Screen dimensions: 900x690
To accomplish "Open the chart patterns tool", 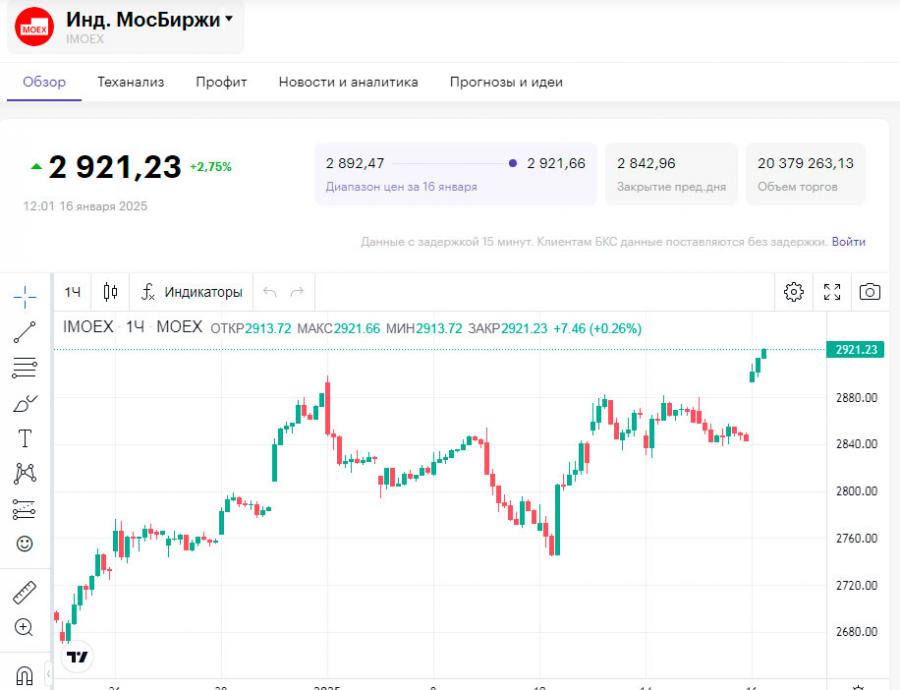I will click(x=25, y=474).
